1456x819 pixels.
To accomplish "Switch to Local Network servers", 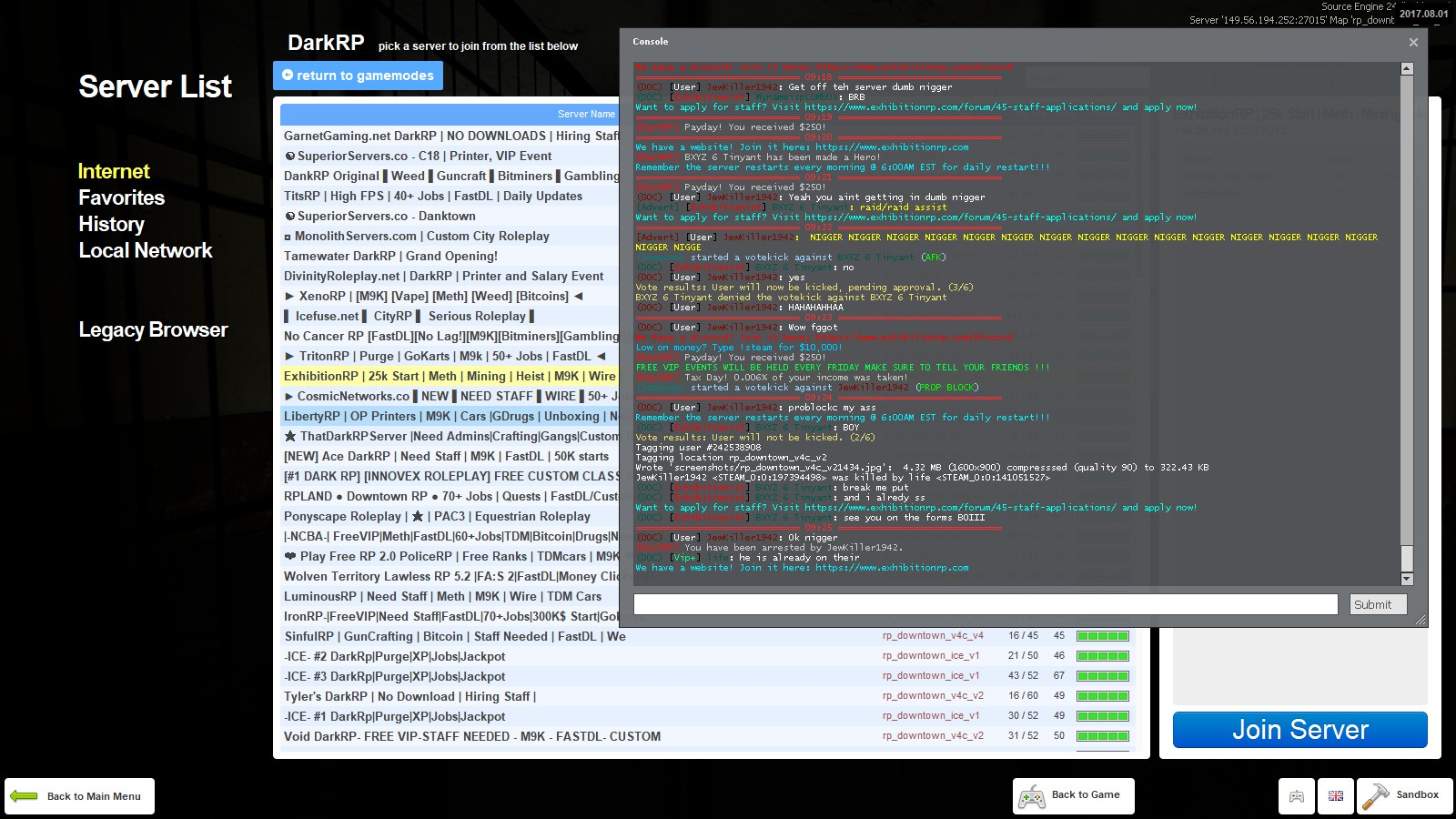I will (145, 250).
